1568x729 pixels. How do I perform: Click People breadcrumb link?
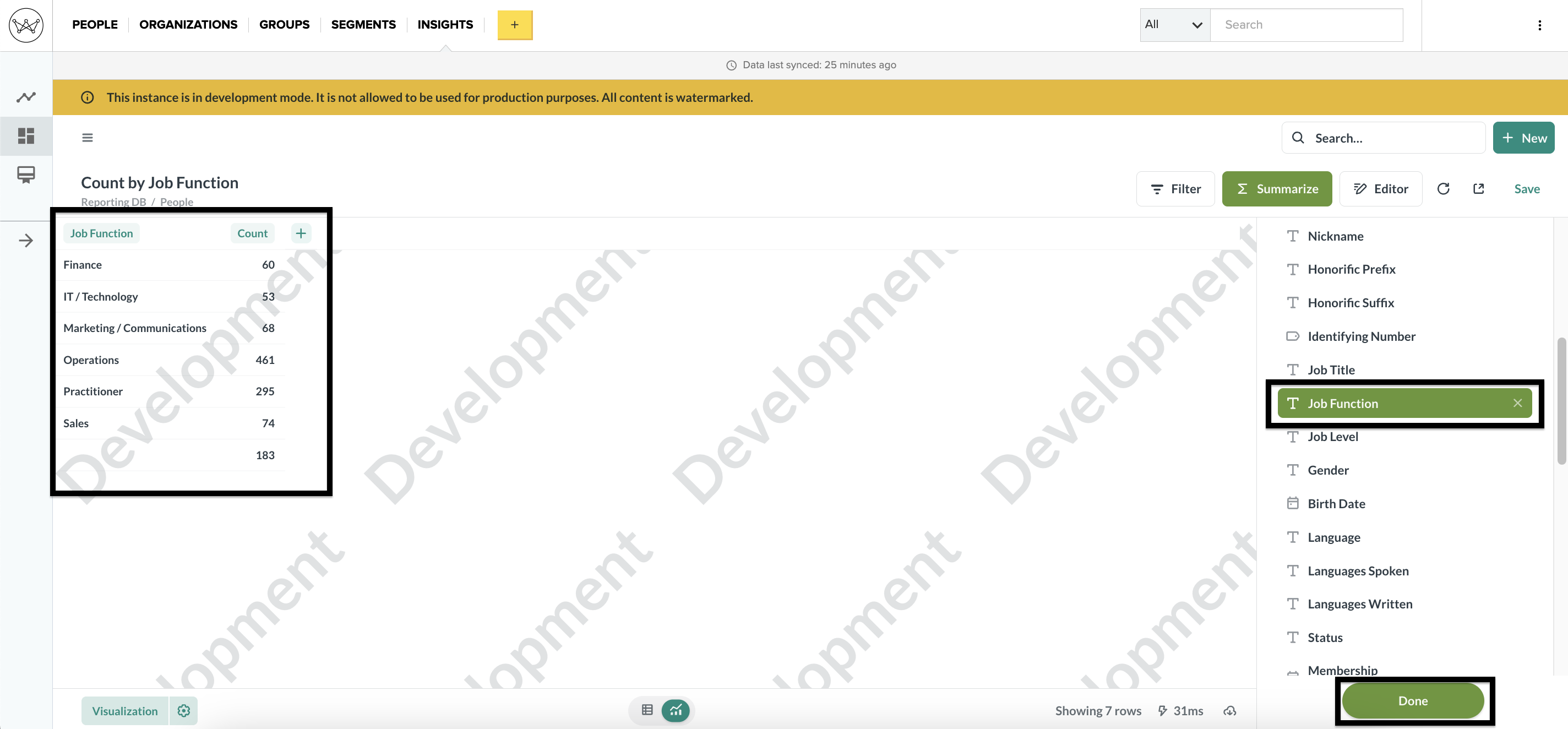point(177,202)
